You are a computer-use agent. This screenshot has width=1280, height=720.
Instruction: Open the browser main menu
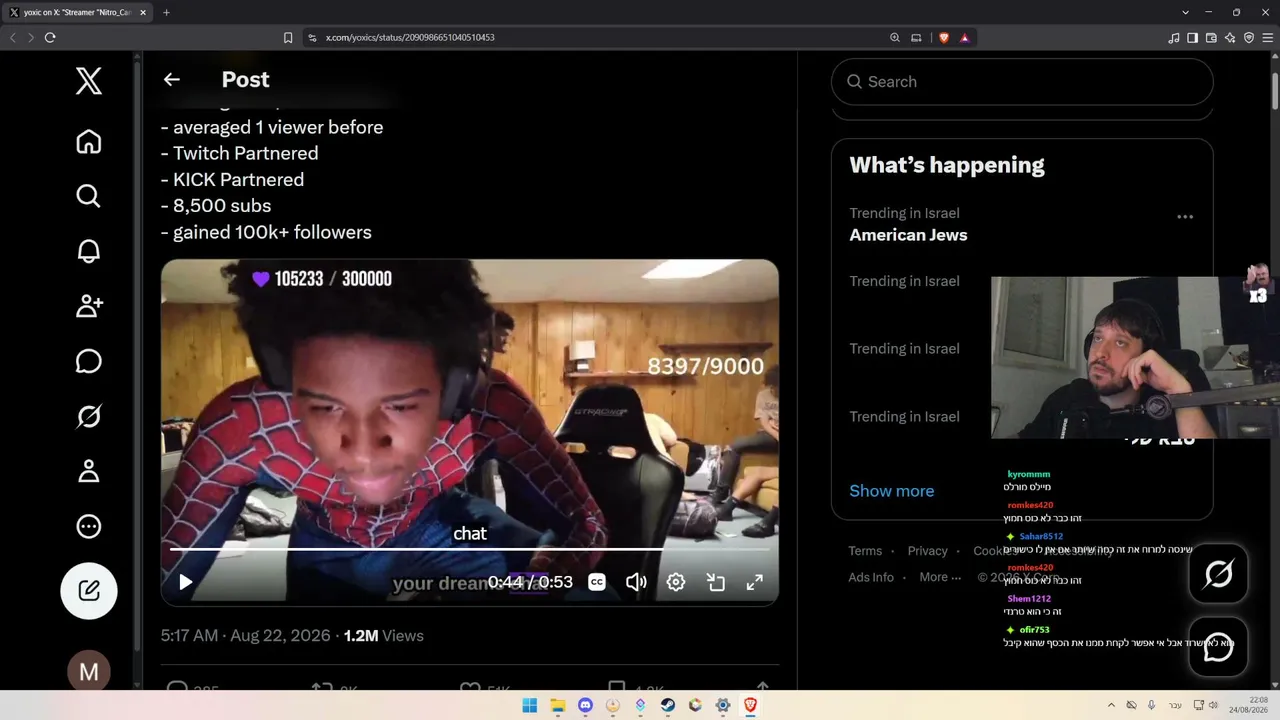click(x=1268, y=38)
